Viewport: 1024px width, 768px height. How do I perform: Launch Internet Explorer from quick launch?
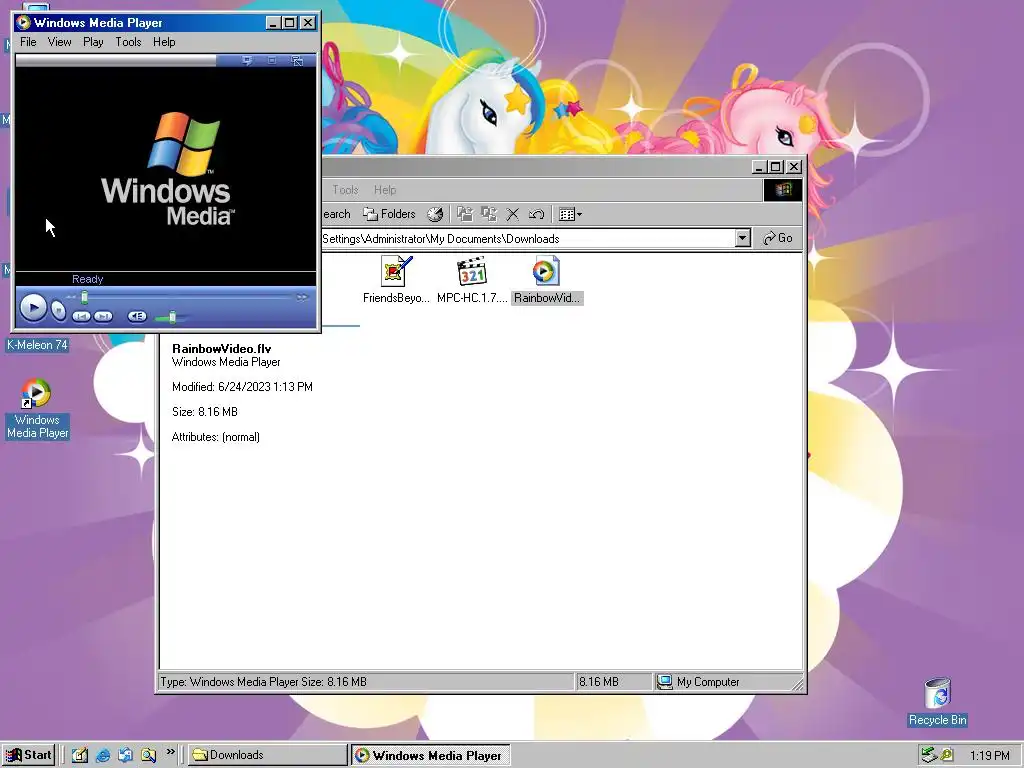click(x=103, y=755)
